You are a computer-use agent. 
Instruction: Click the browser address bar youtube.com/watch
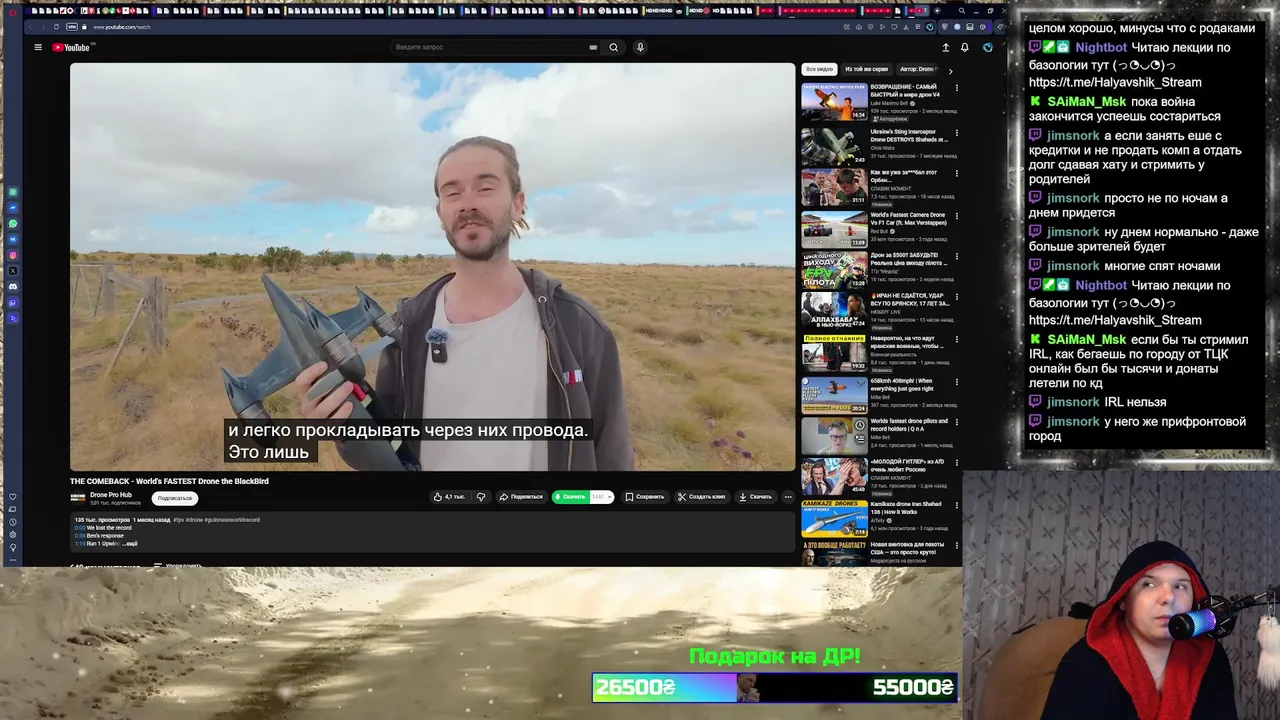pos(122,27)
